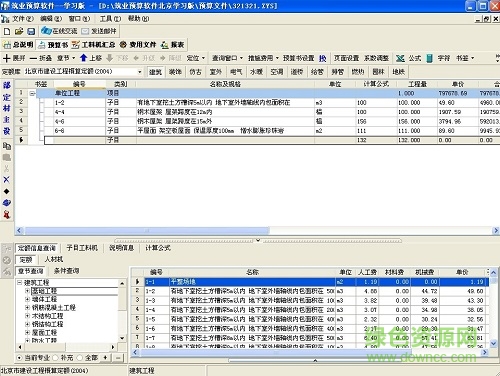Switch to the 人材机 tab
The image size is (500, 376).
pos(54,259)
